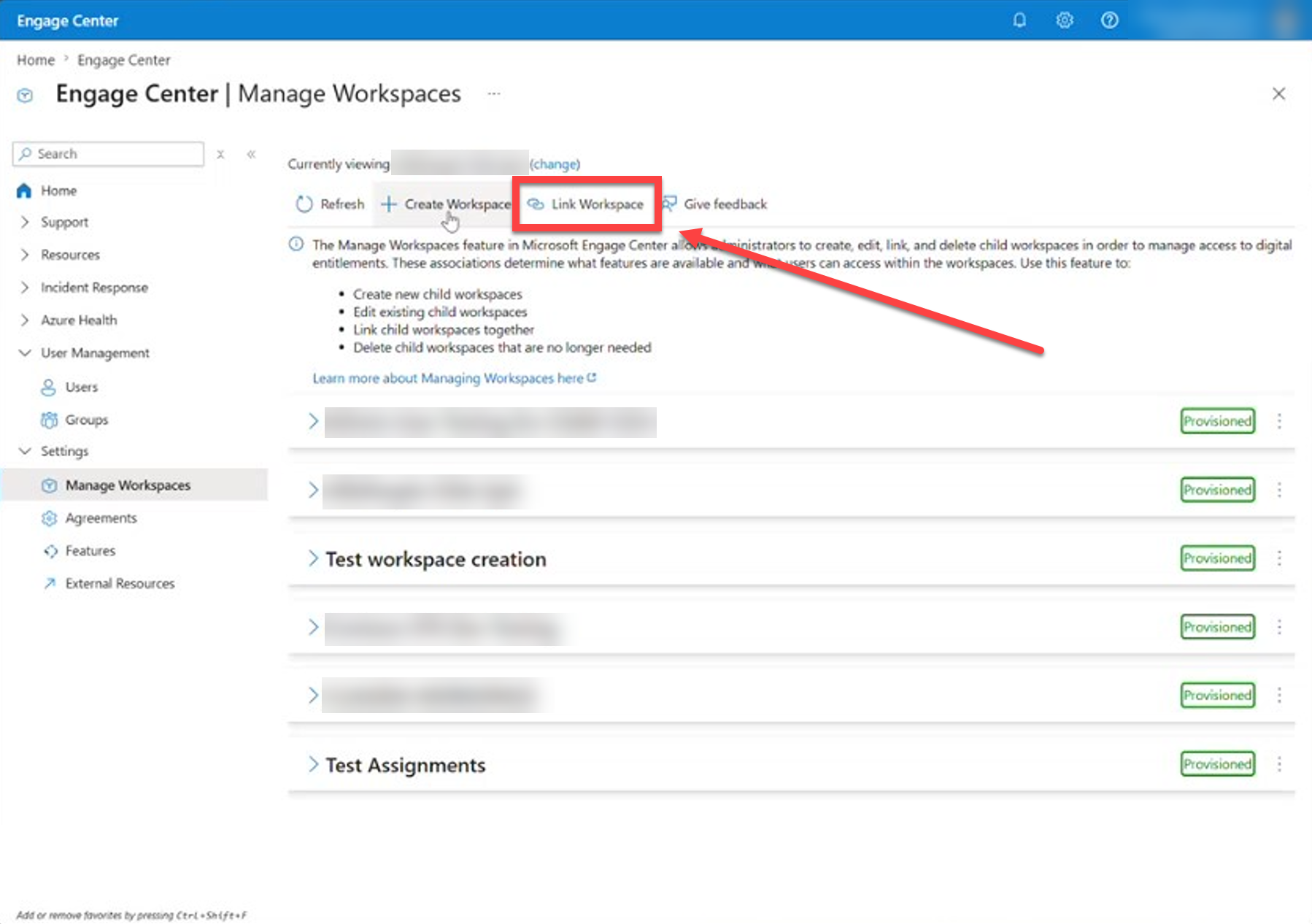Viewport: 1312px width, 924px height.
Task: Select Users in the sidebar
Action: (81, 387)
